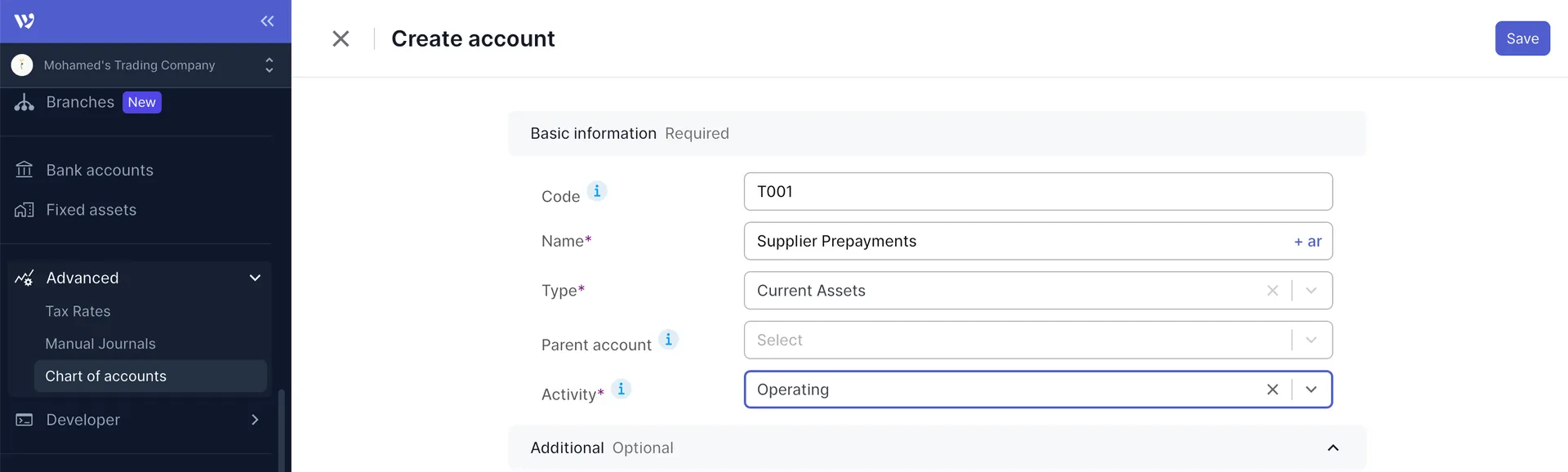The width and height of the screenshot is (1568, 472).
Task: Select the Advanced menu label
Action: click(x=82, y=278)
